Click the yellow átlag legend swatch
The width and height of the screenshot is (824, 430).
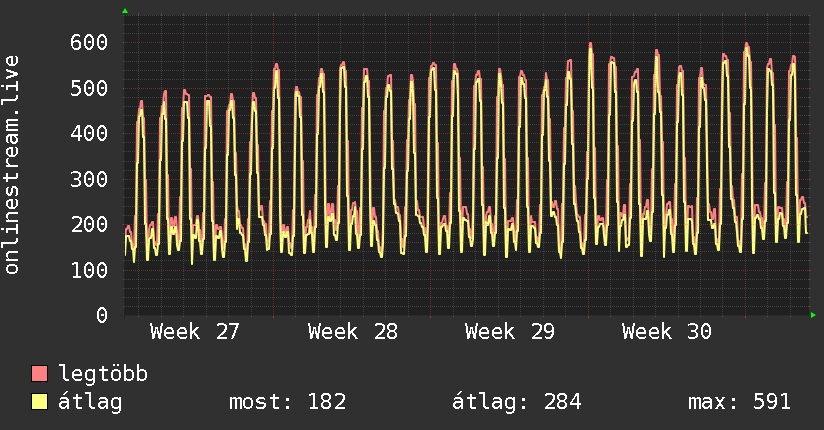click(x=39, y=402)
